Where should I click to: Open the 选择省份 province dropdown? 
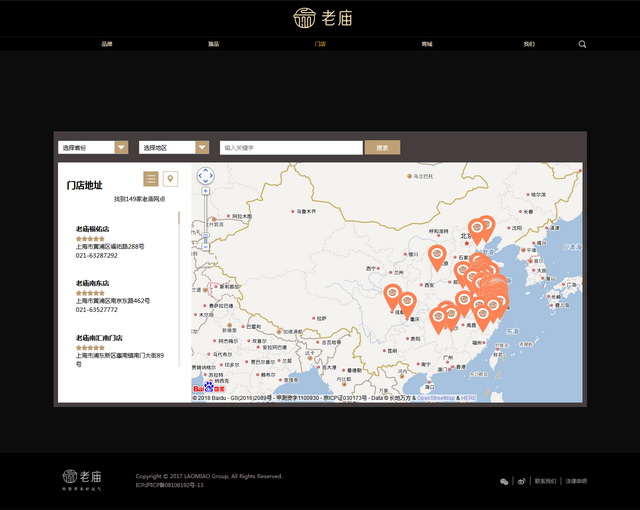coord(93,147)
